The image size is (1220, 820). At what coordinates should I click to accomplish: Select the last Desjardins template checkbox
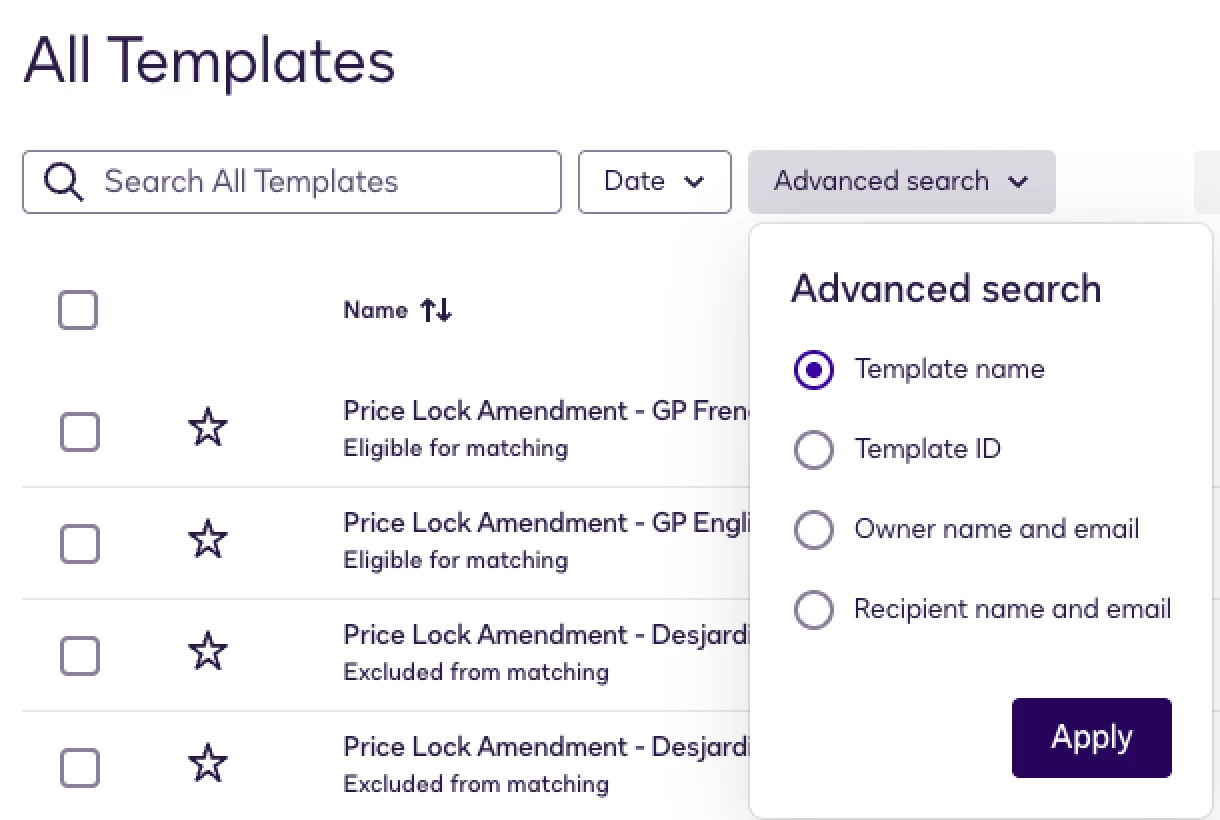click(80, 769)
